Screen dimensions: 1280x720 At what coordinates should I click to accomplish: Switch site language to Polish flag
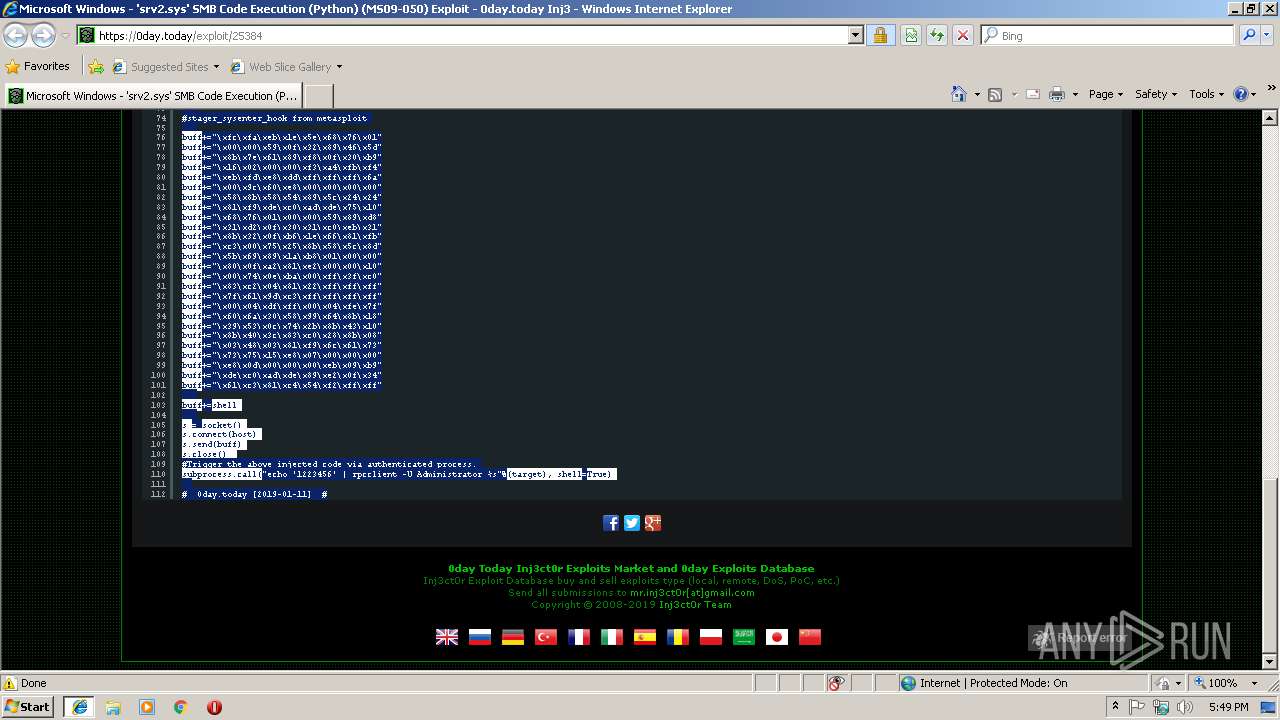pyautogui.click(x=711, y=637)
